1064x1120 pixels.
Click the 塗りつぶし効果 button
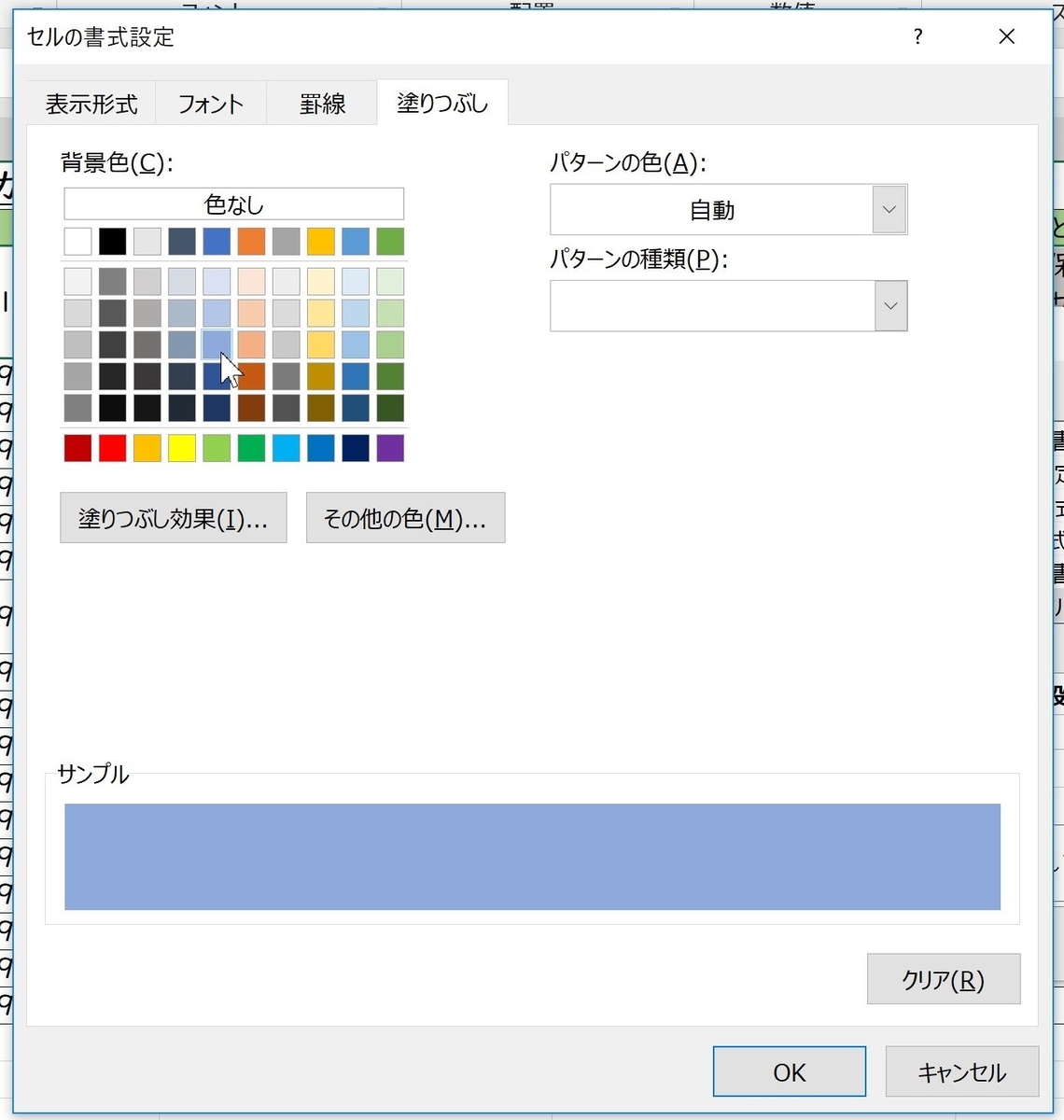tap(173, 517)
